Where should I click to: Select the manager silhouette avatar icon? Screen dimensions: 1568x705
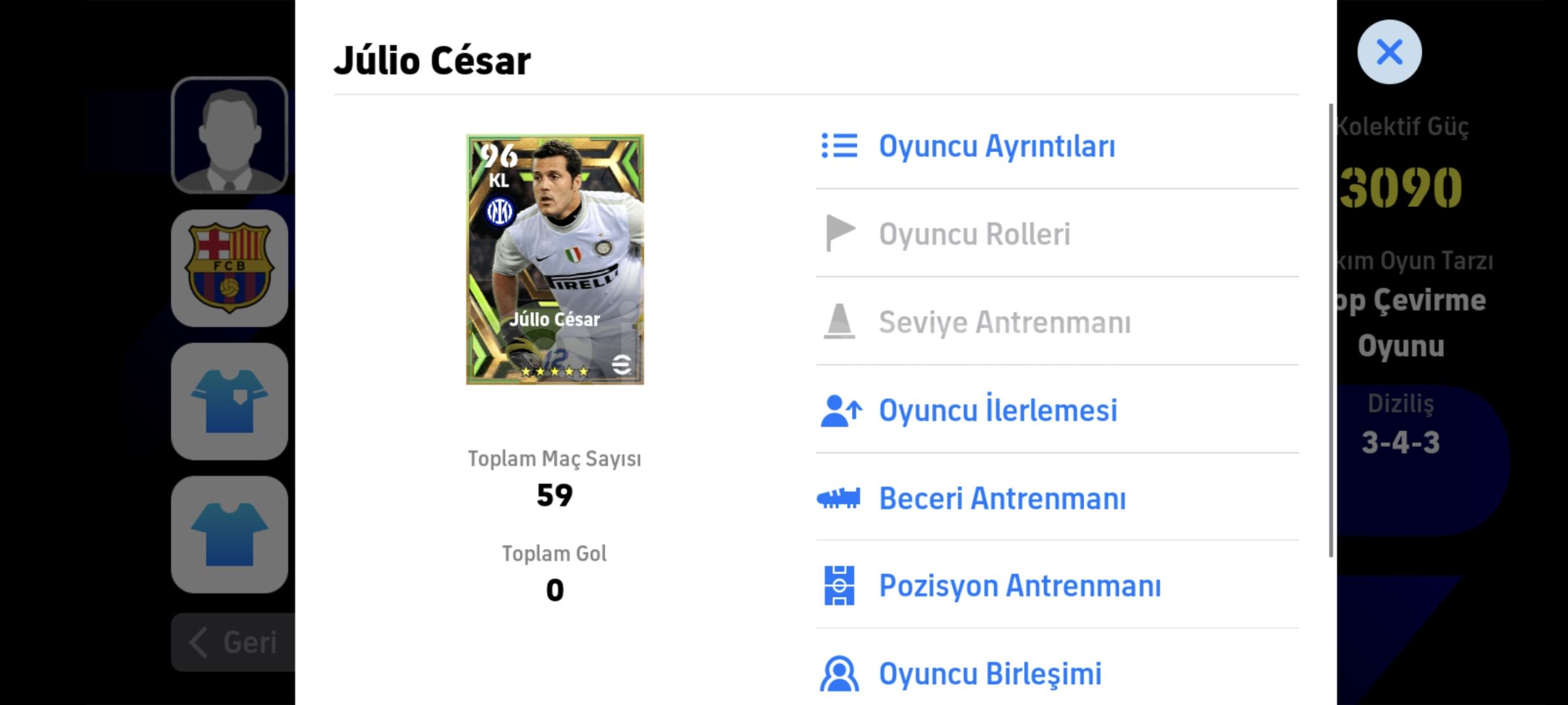coord(229,135)
